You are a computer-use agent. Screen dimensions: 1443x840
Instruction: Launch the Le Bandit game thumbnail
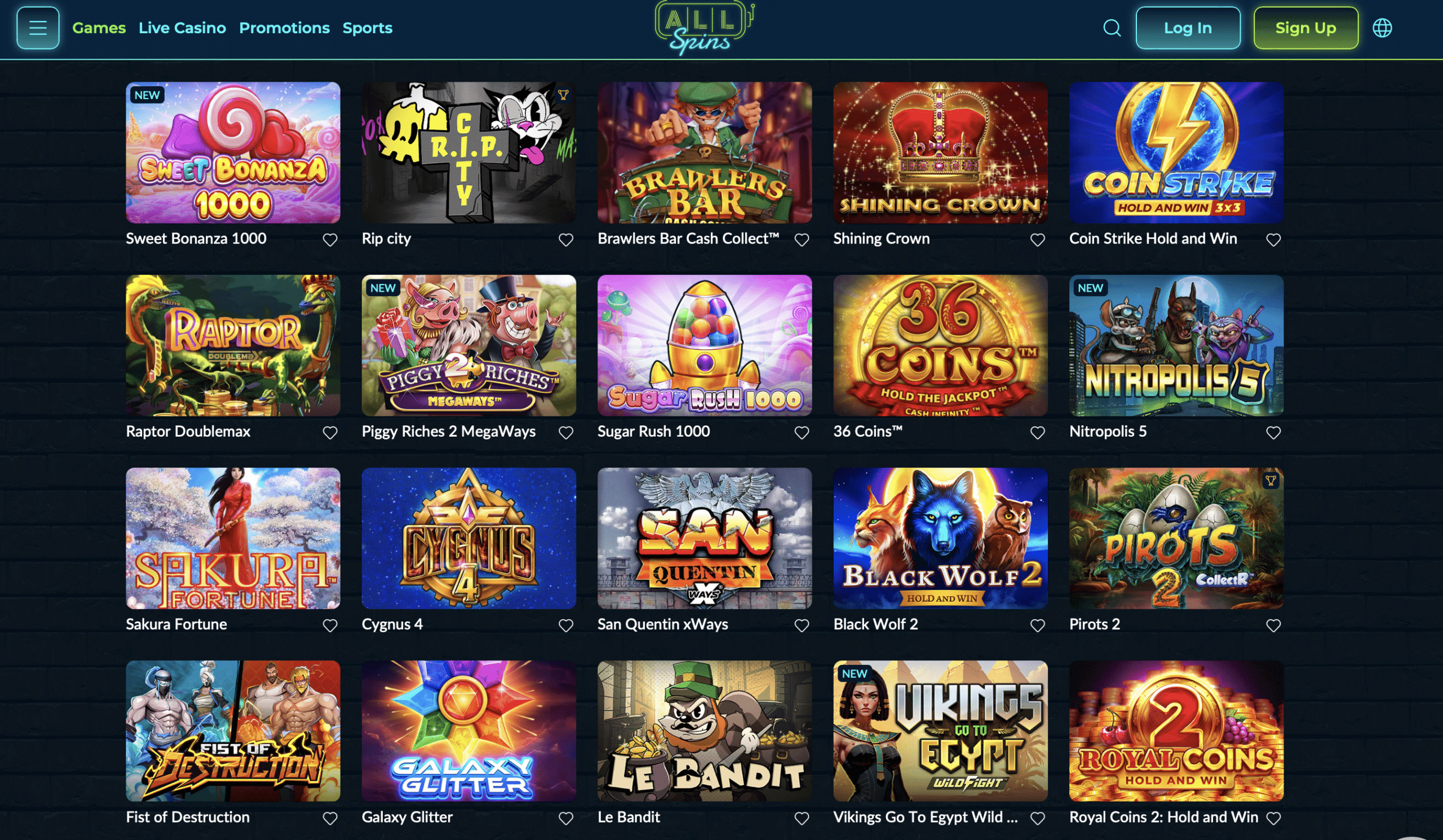pos(705,731)
